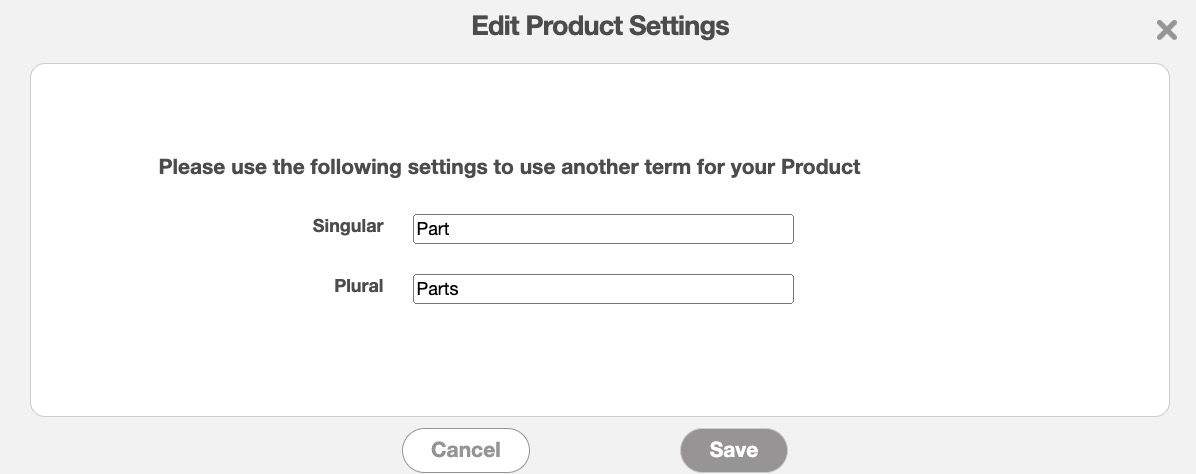Focus the text box containing Parts
The height and width of the screenshot is (474, 1196).
click(x=603, y=289)
